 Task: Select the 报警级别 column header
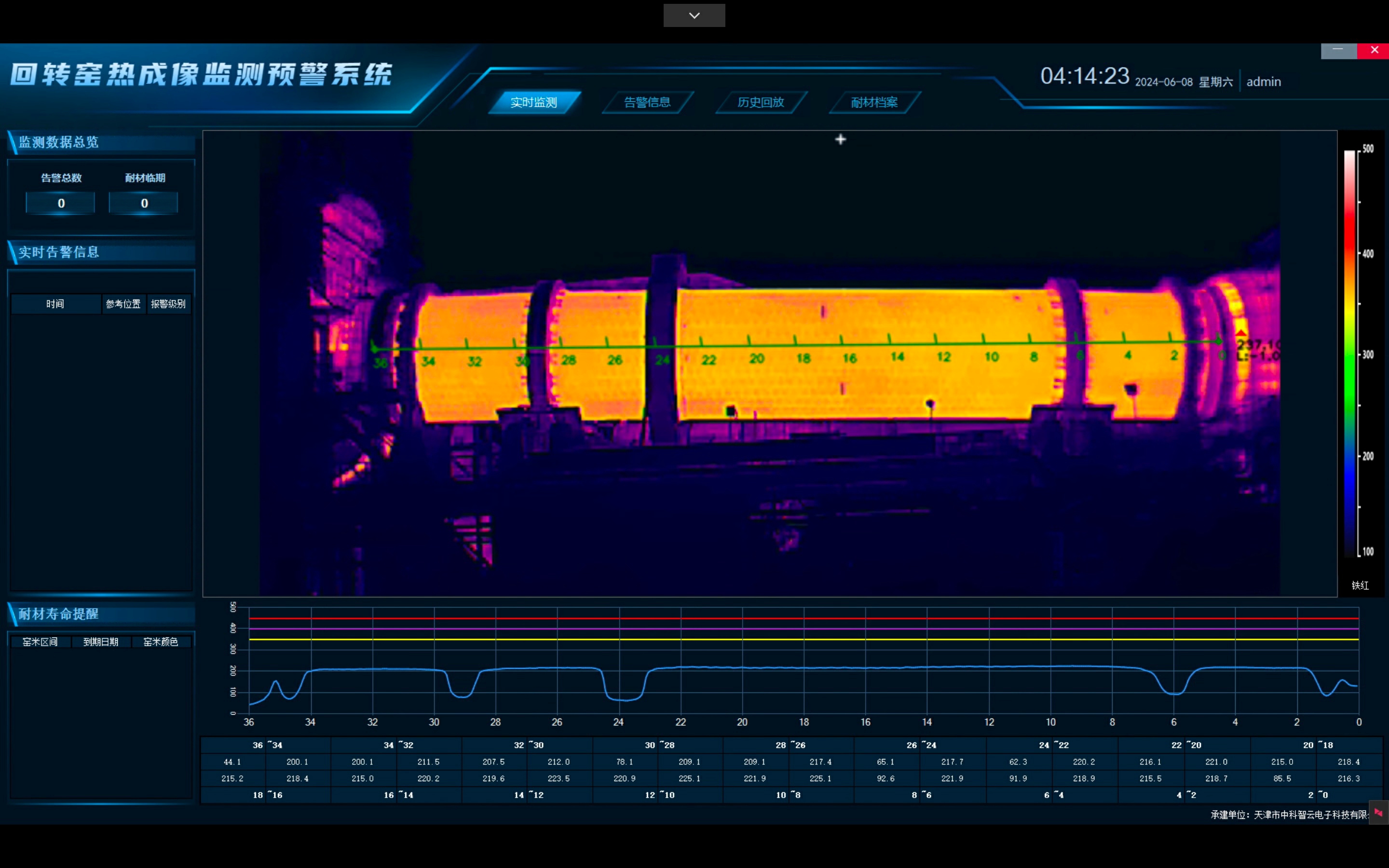tap(168, 304)
